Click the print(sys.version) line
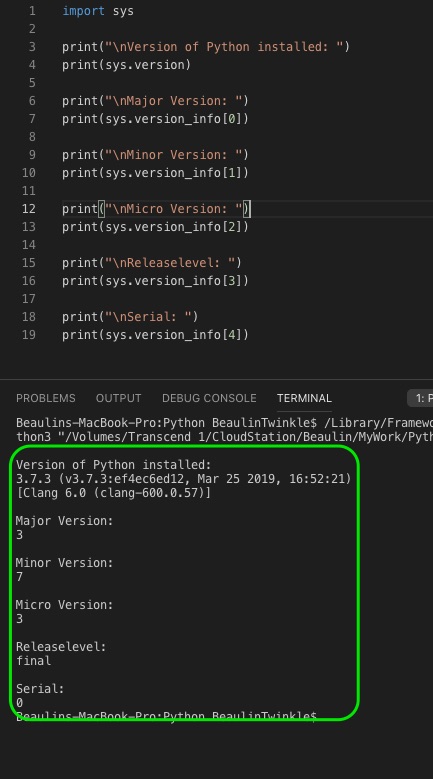Viewport: 433px width, 779px height. click(127, 65)
